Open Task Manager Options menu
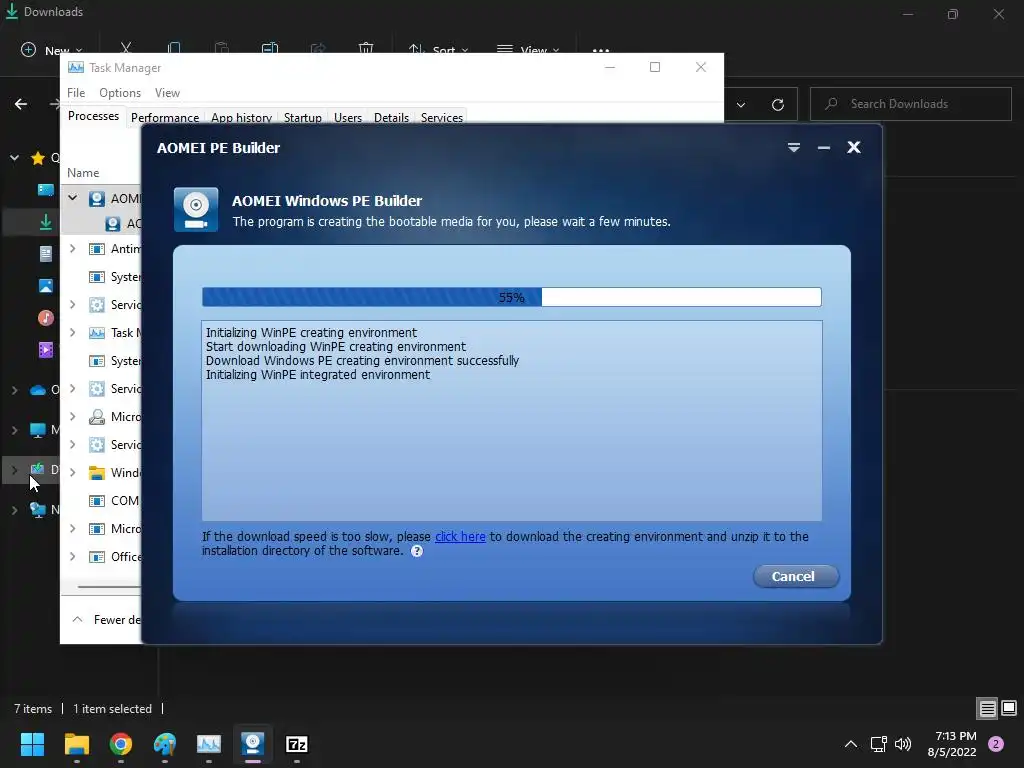The image size is (1024, 768). click(x=120, y=93)
